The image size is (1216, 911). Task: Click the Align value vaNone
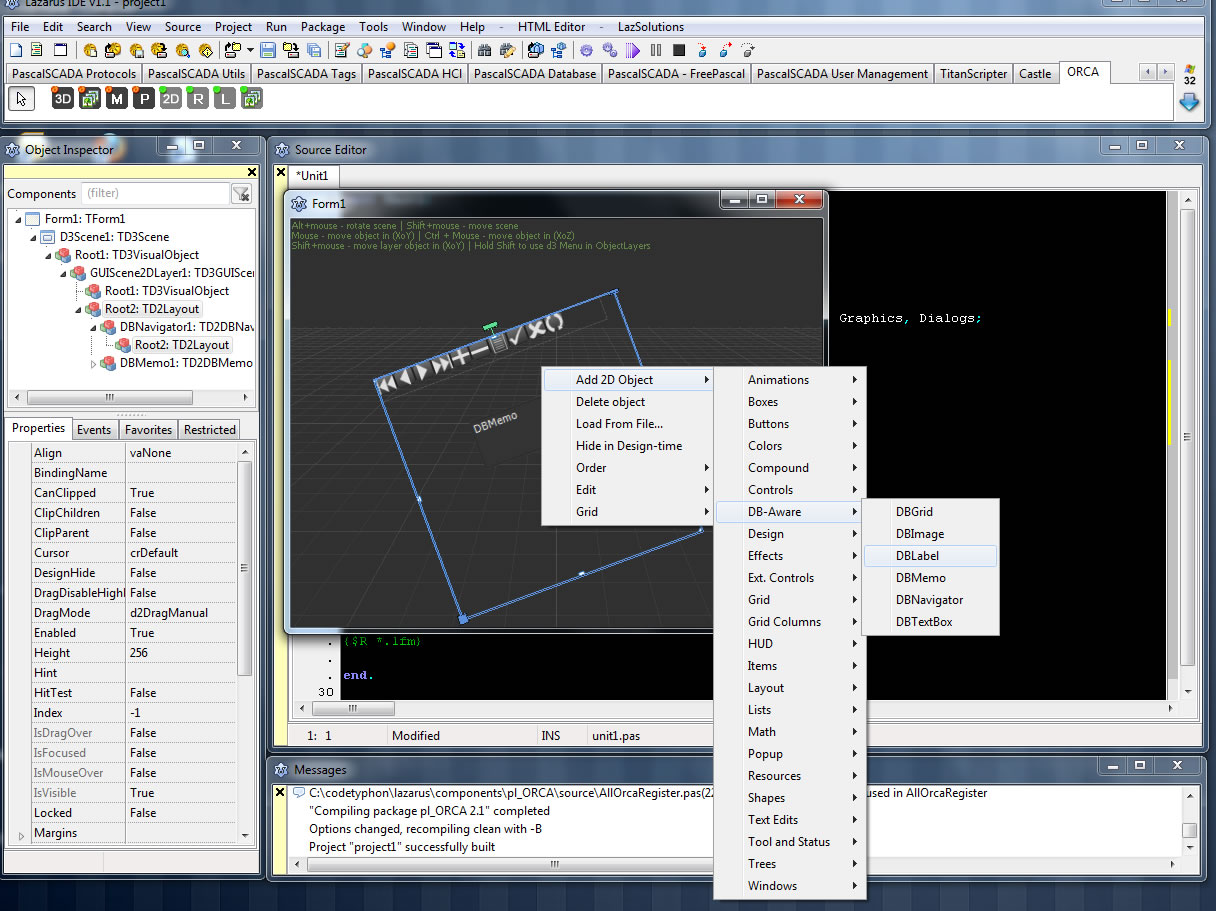182,453
